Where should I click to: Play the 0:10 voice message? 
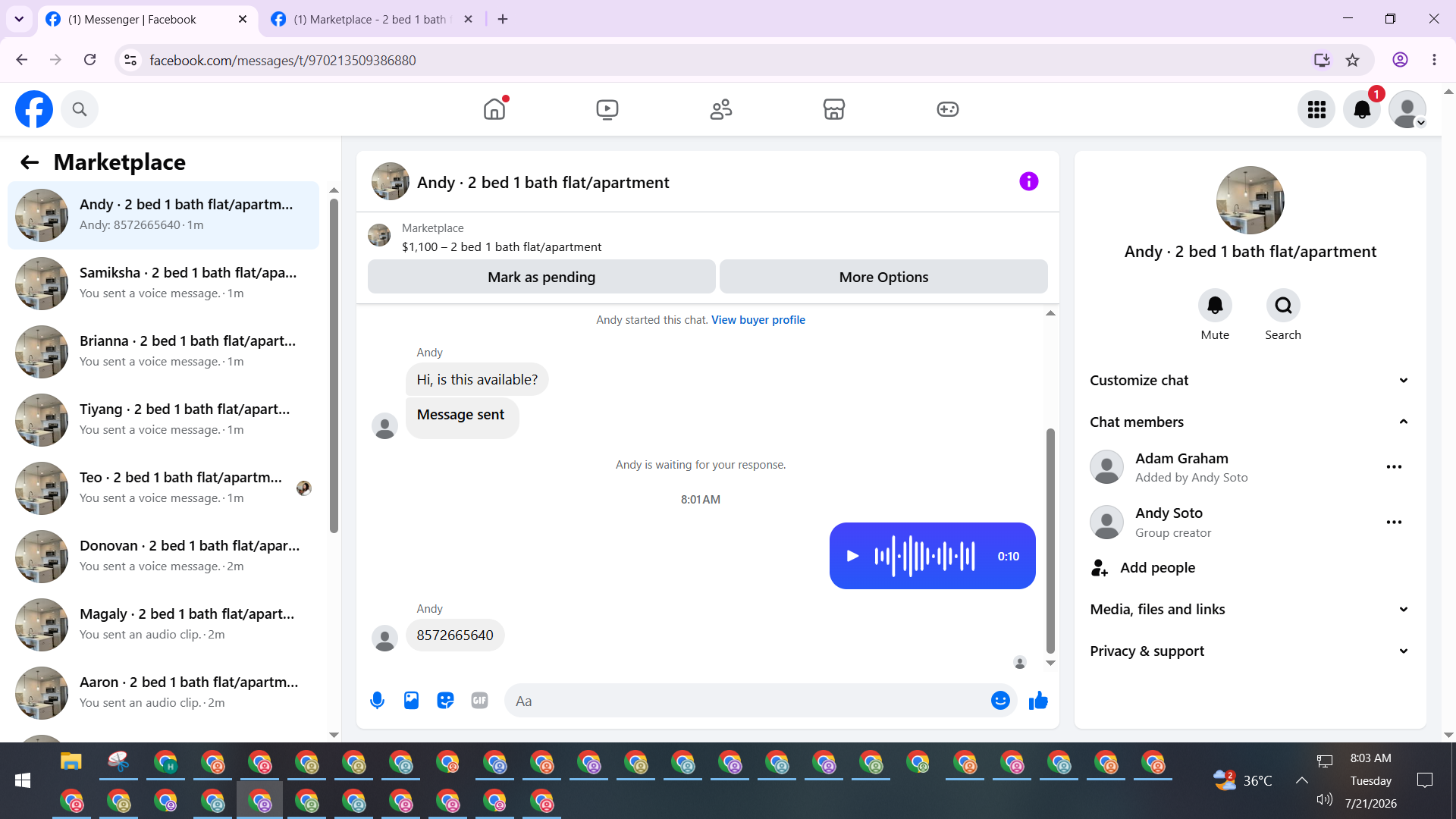(x=852, y=556)
